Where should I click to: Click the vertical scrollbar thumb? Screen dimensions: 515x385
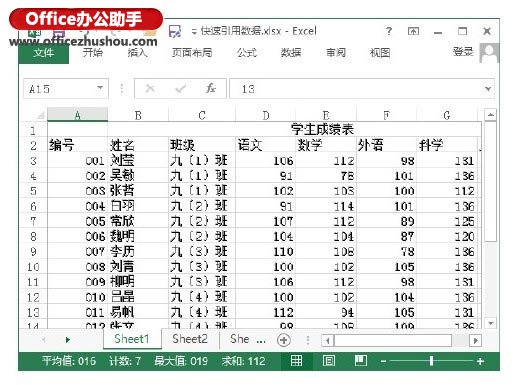click(x=490, y=181)
